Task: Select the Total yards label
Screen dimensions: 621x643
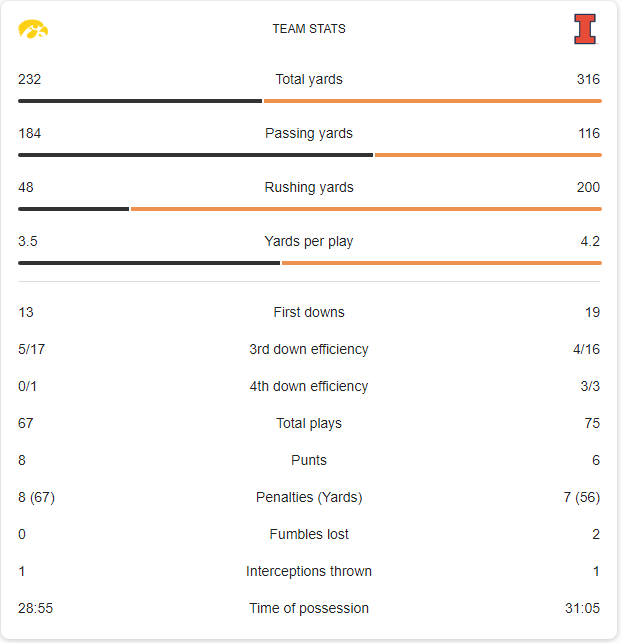Action: [309, 80]
